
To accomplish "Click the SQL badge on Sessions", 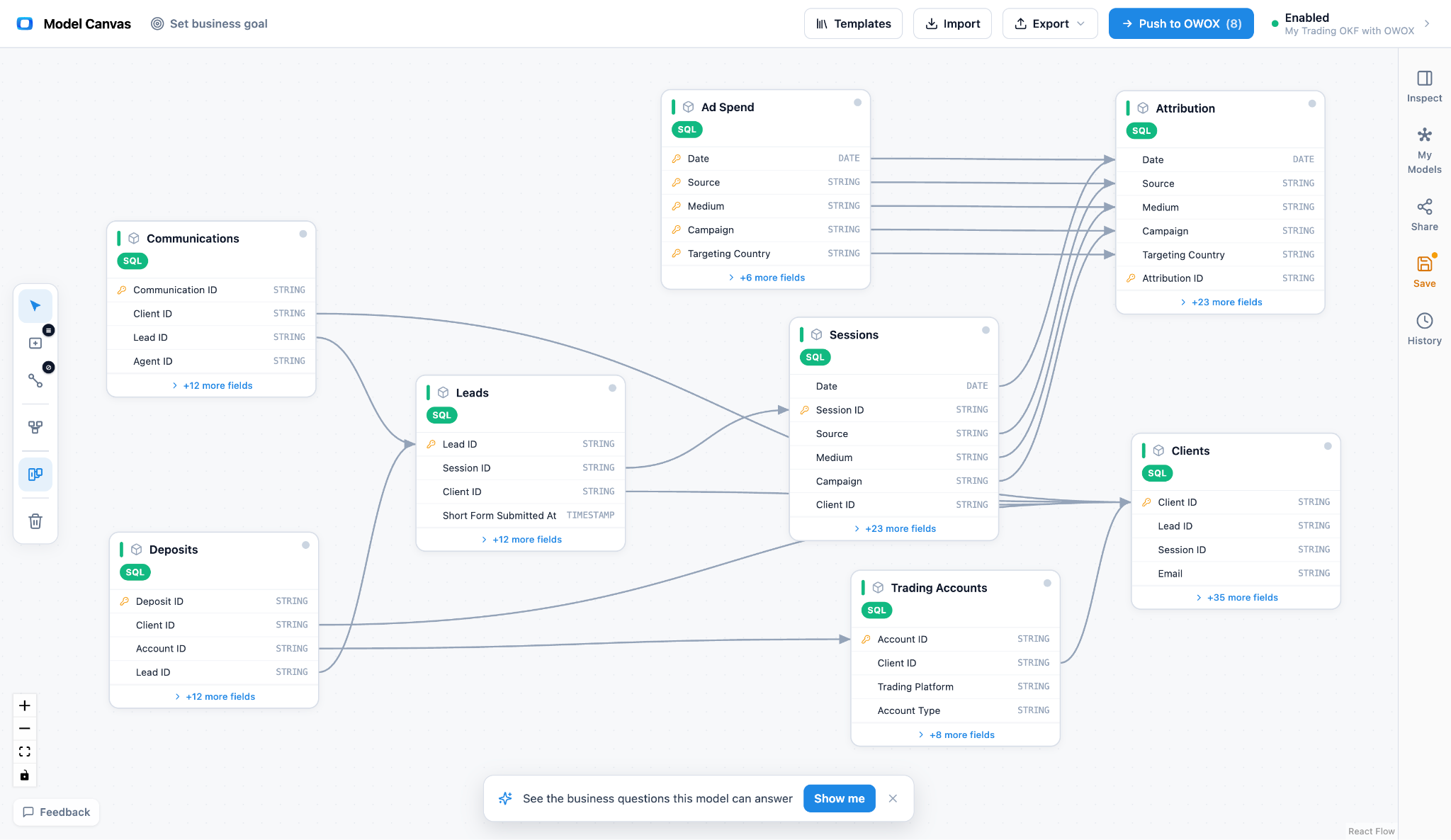I will [815, 357].
